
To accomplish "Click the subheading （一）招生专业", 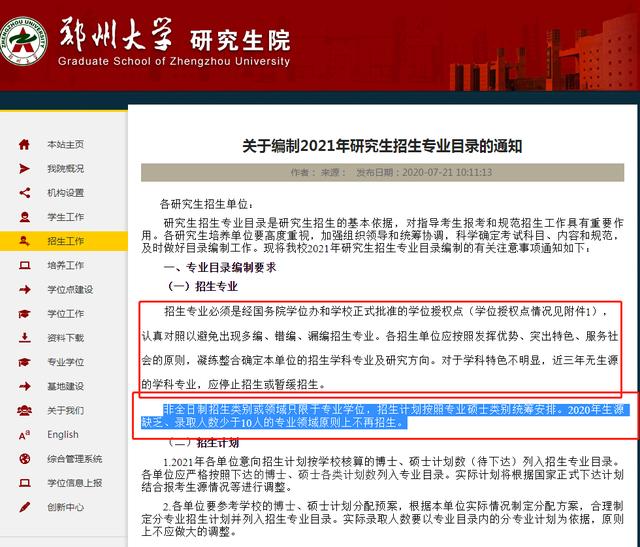I will click(202, 286).
